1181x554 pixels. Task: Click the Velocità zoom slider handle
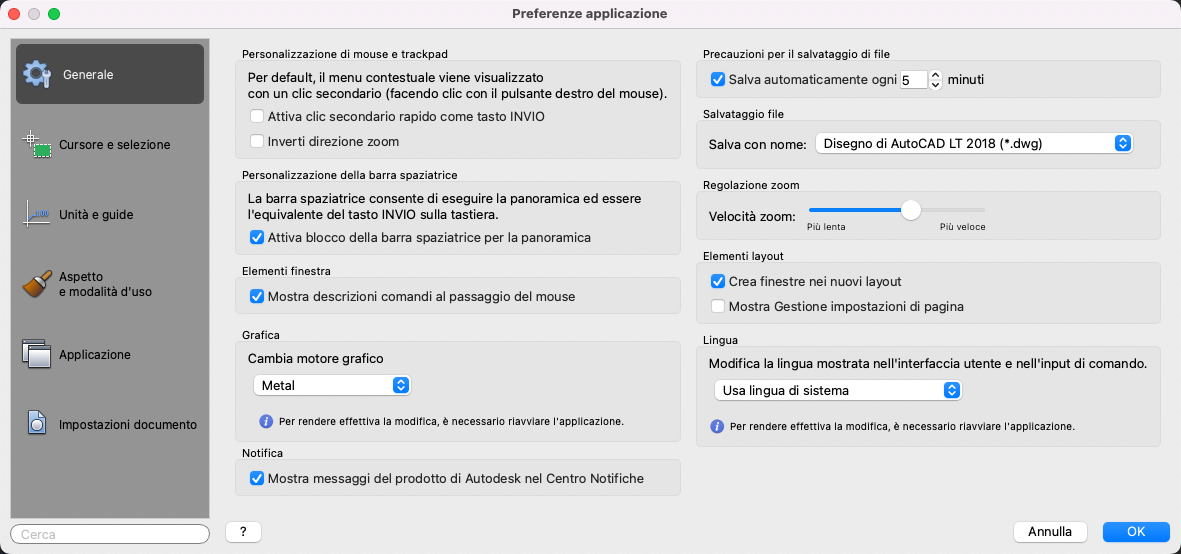(x=910, y=210)
